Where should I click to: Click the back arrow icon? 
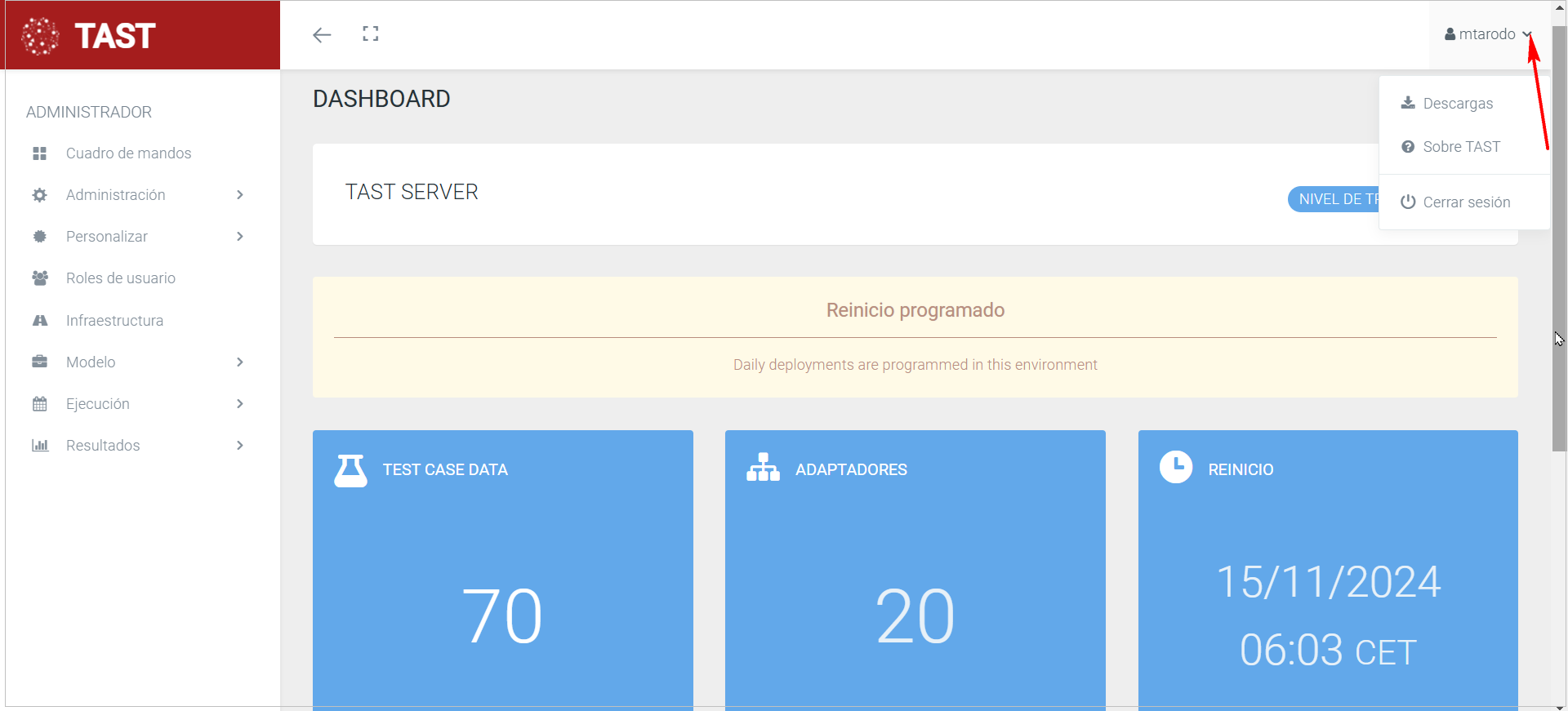tap(322, 34)
